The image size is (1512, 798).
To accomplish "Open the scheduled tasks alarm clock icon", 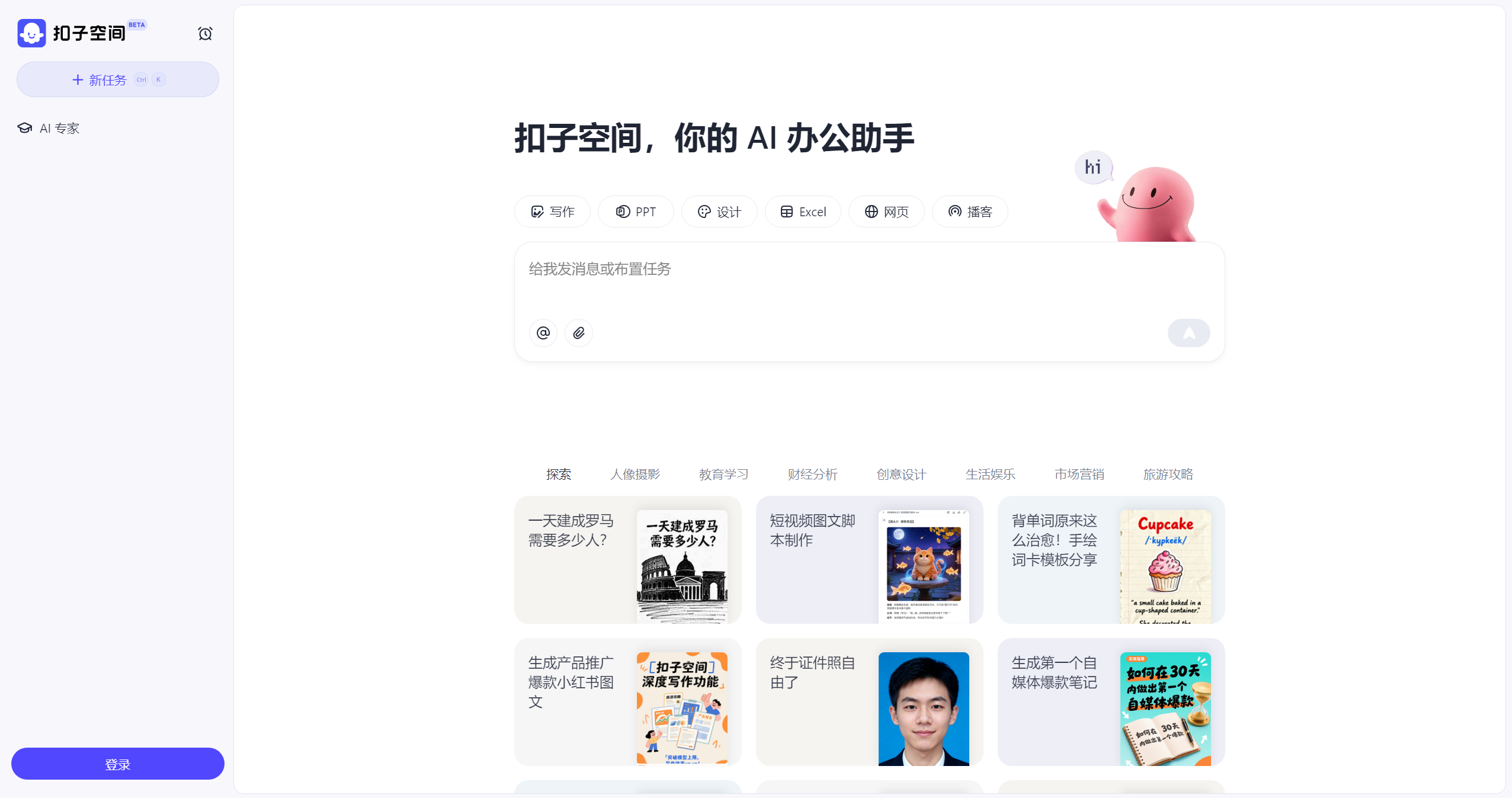I will [205, 33].
